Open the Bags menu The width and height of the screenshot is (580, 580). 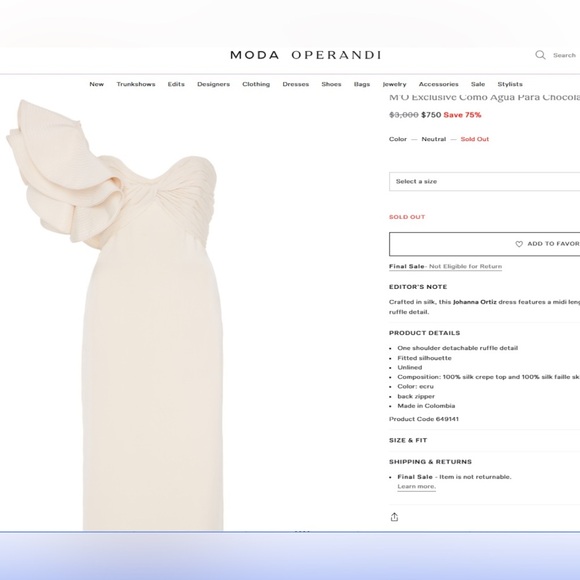pos(362,84)
